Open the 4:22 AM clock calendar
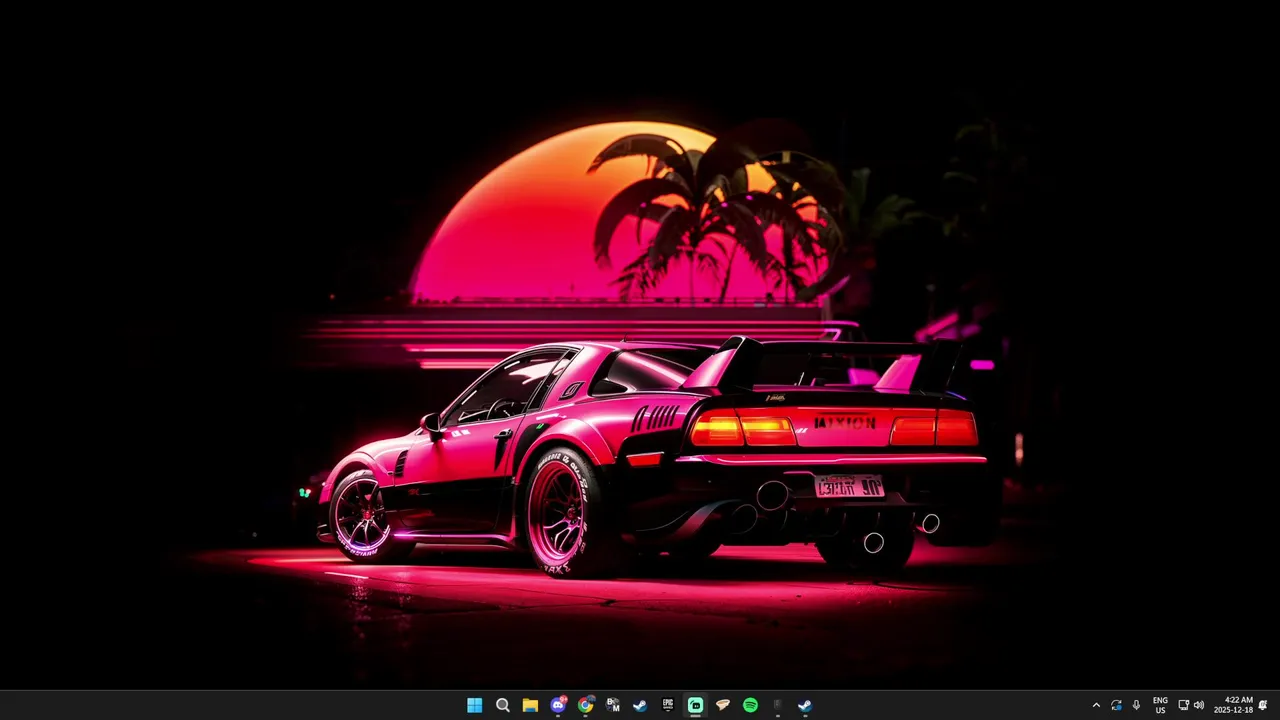 (x=1233, y=705)
